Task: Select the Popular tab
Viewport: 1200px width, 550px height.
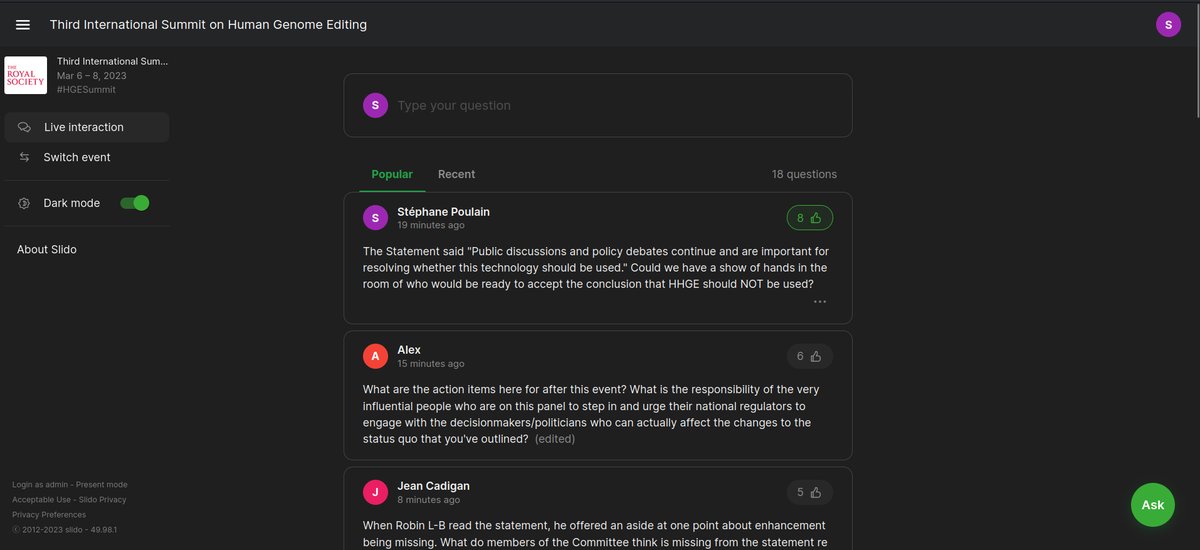Action: click(392, 174)
